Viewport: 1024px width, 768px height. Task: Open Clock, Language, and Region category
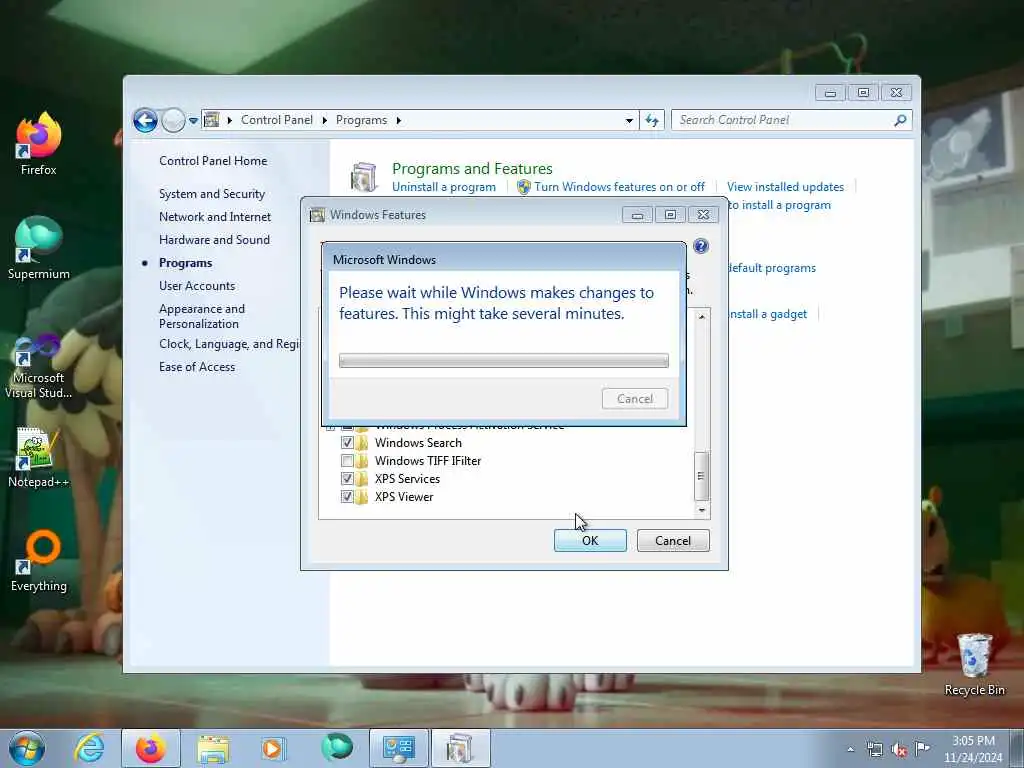click(229, 344)
